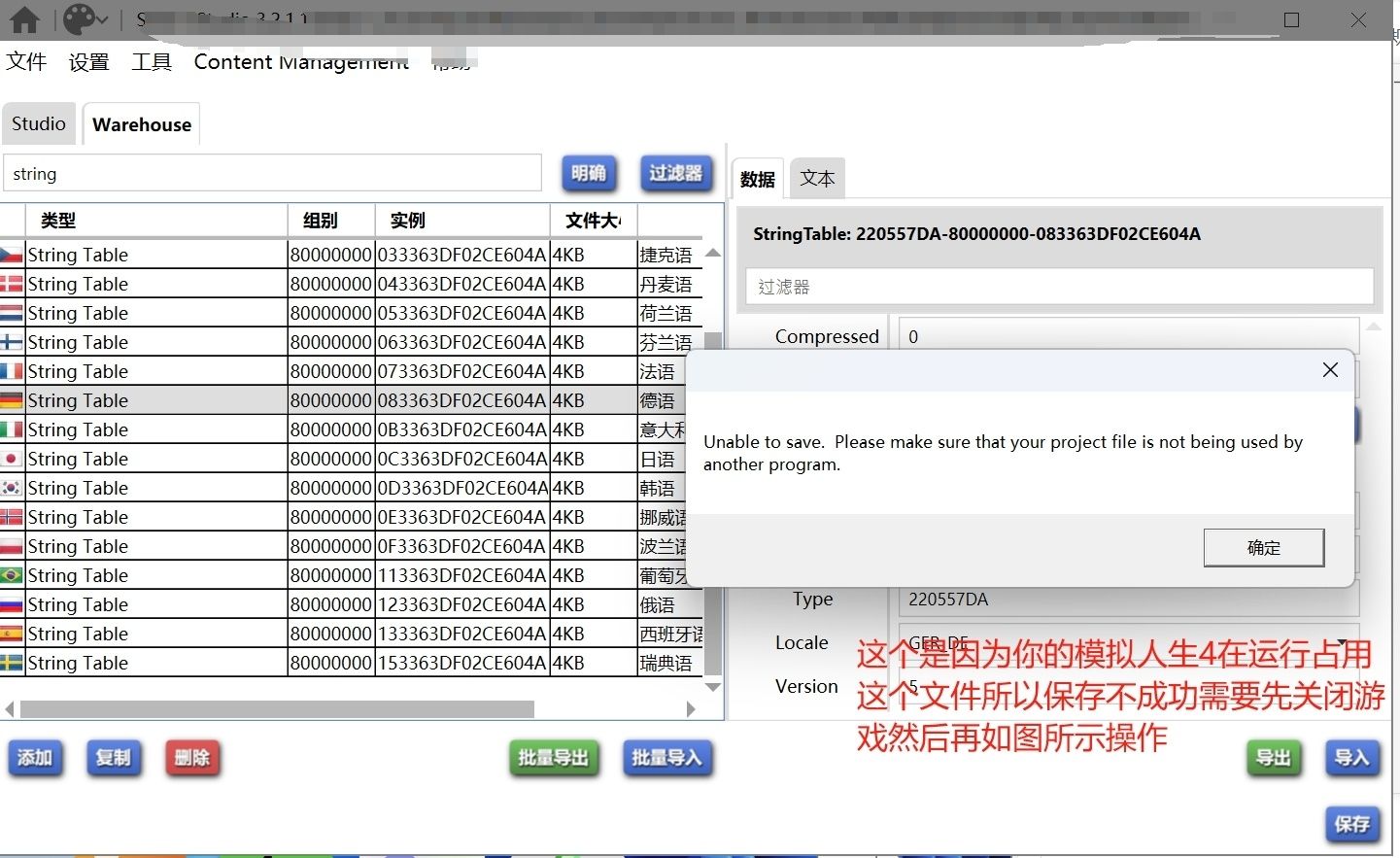The image size is (1400, 858).
Task: Click the German flag icon row
Action: coord(12,400)
